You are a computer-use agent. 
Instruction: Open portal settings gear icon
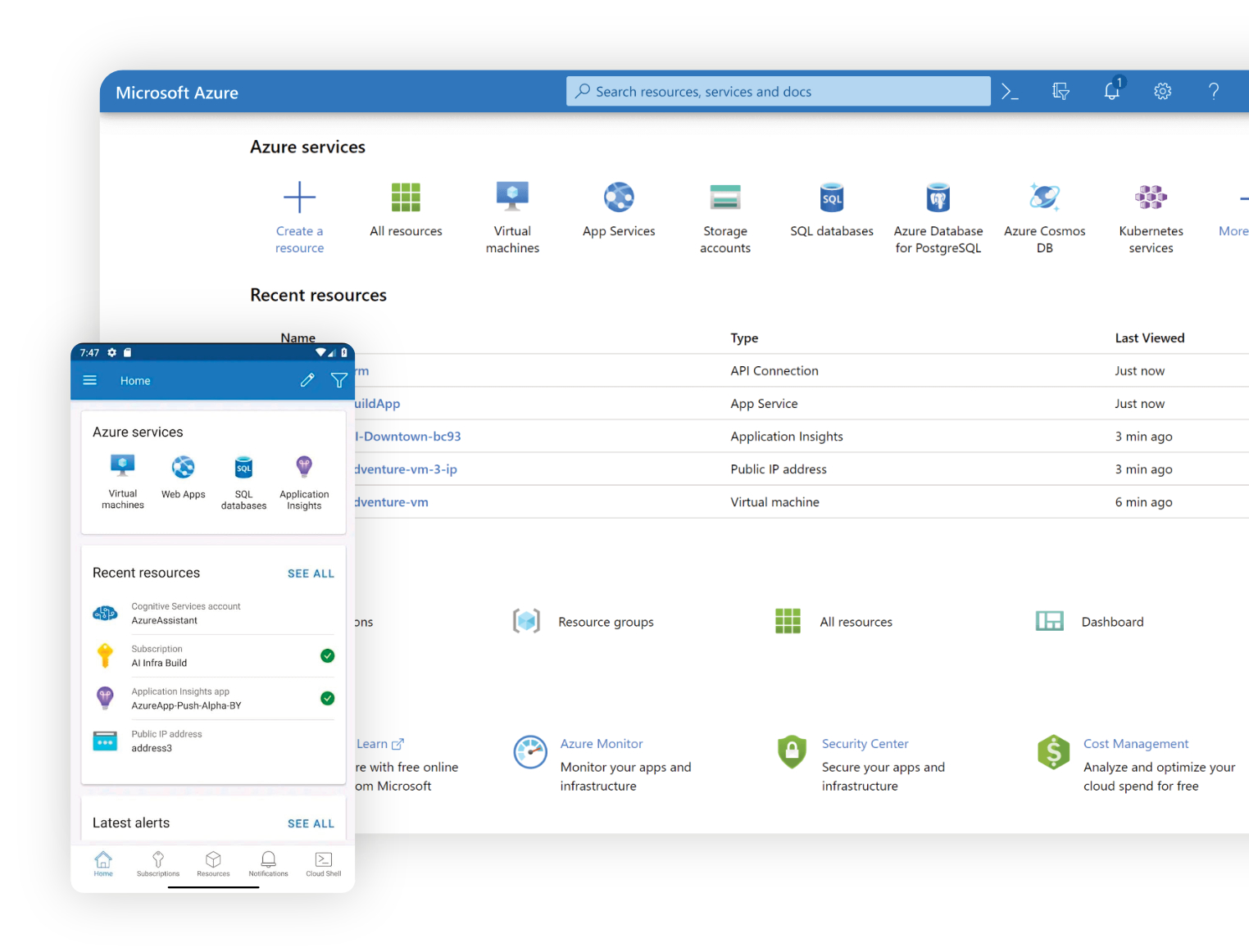[1162, 92]
